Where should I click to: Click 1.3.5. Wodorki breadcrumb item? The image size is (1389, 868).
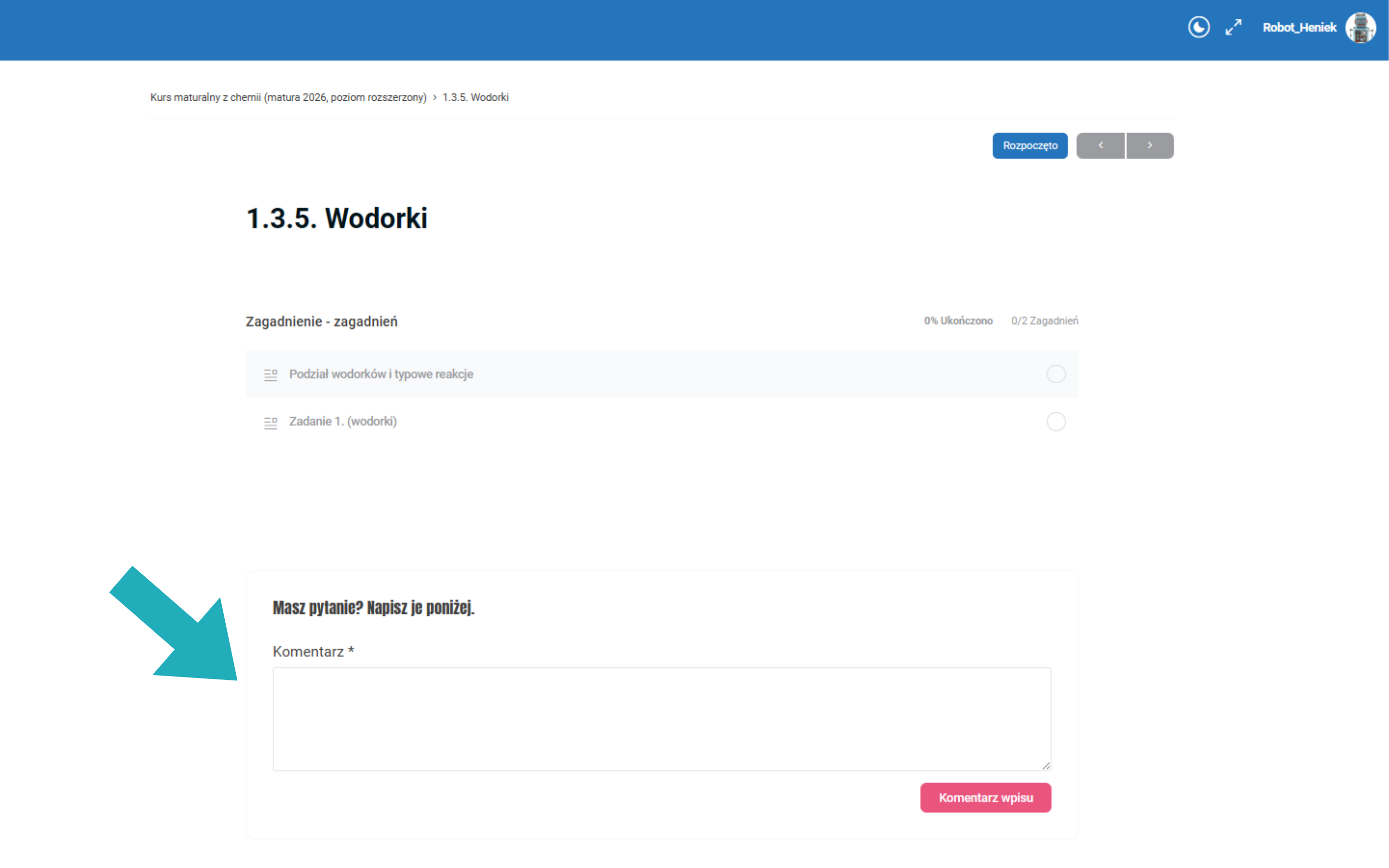tap(475, 97)
